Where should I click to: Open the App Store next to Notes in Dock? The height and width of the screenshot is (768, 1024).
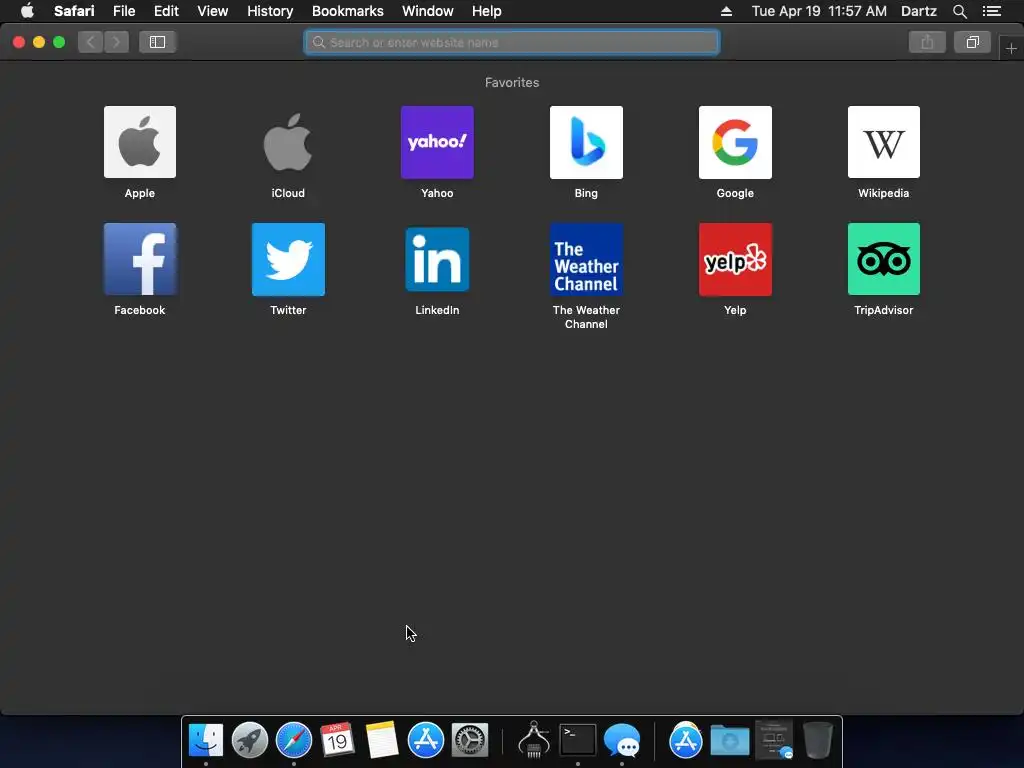coord(426,740)
